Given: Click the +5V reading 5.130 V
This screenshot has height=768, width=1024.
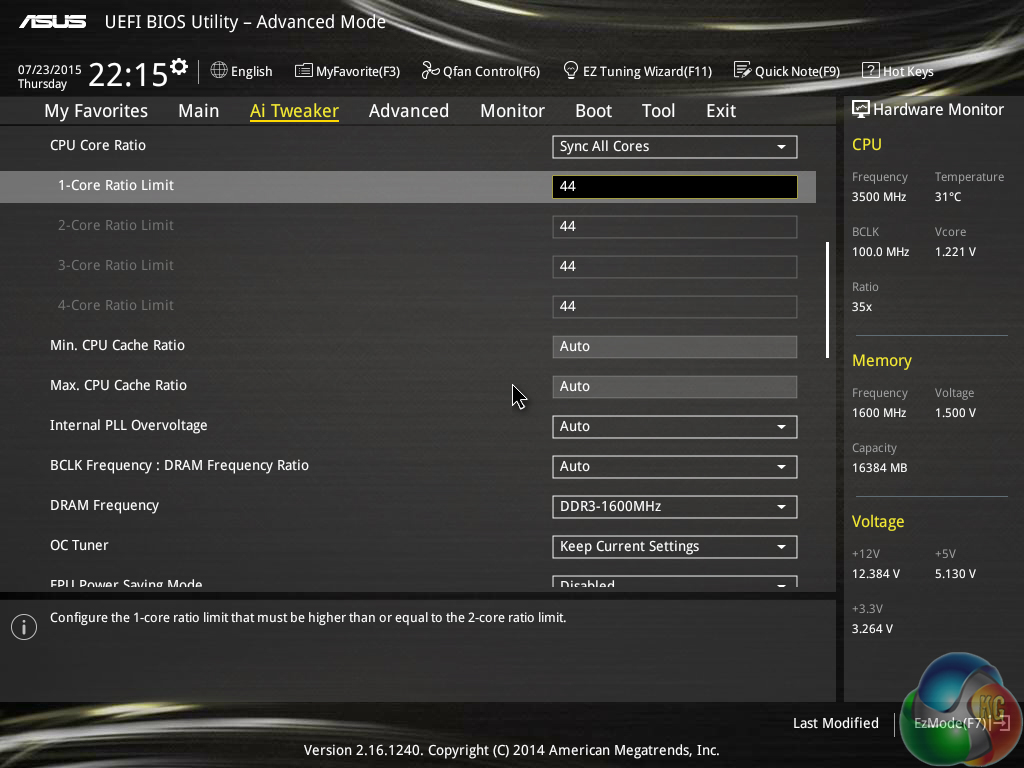Looking at the screenshot, I should coord(955,574).
